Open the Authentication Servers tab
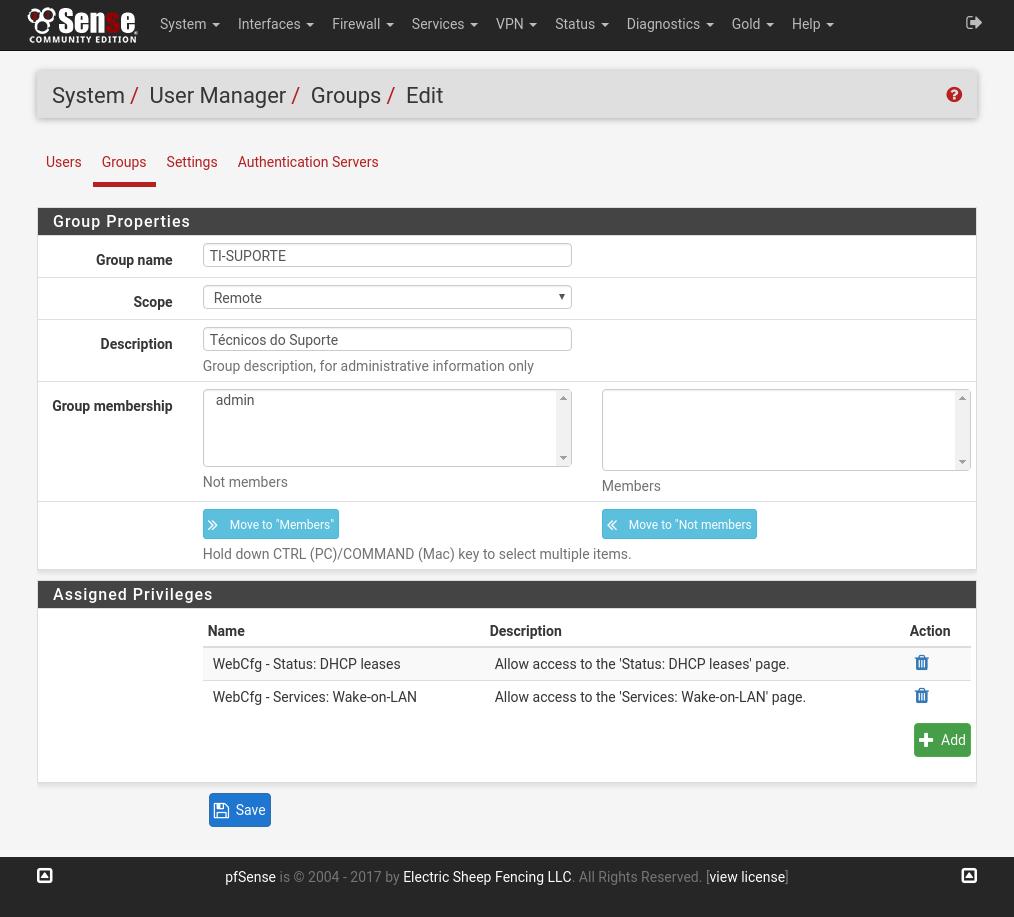The width and height of the screenshot is (1014, 917). 308,162
